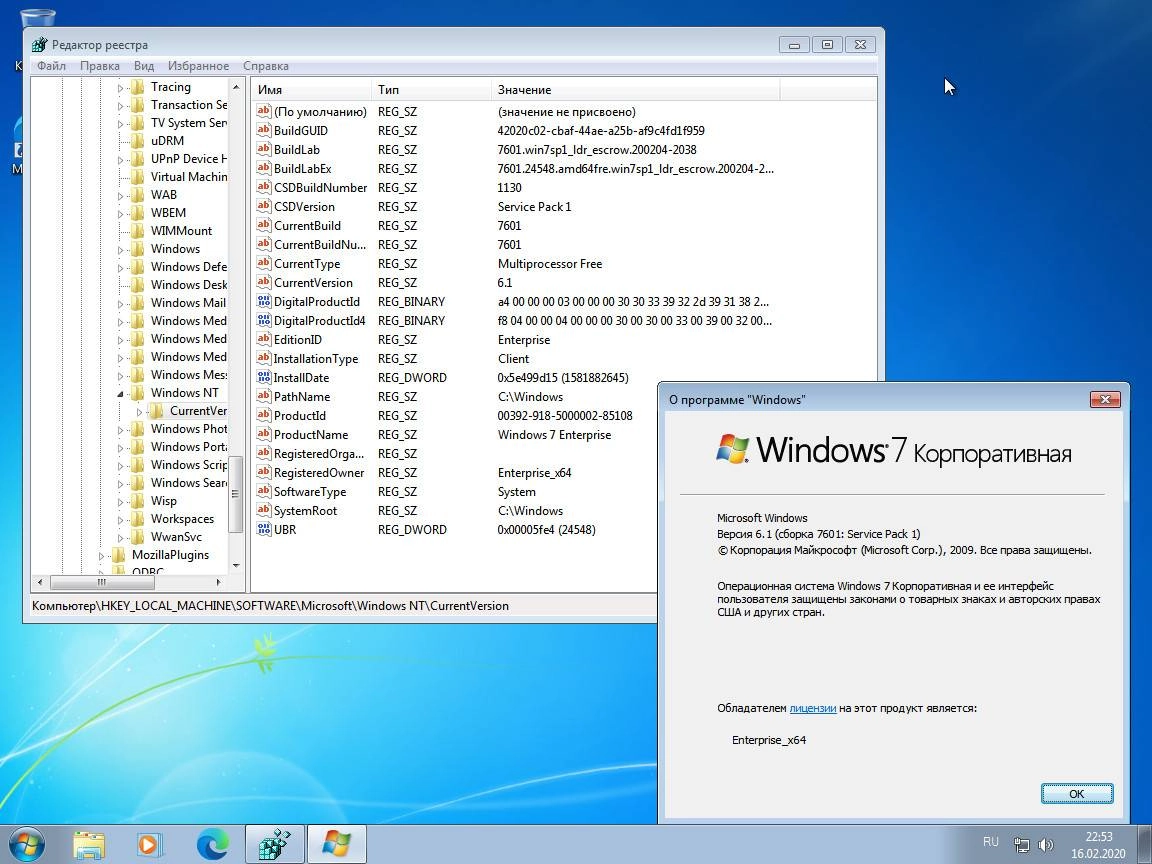
Task: Expand the WwanSvc key
Action: [120, 537]
